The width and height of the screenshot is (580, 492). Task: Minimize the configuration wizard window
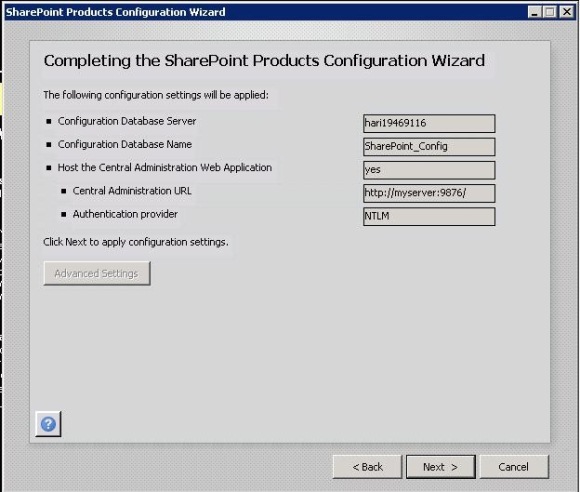click(534, 12)
